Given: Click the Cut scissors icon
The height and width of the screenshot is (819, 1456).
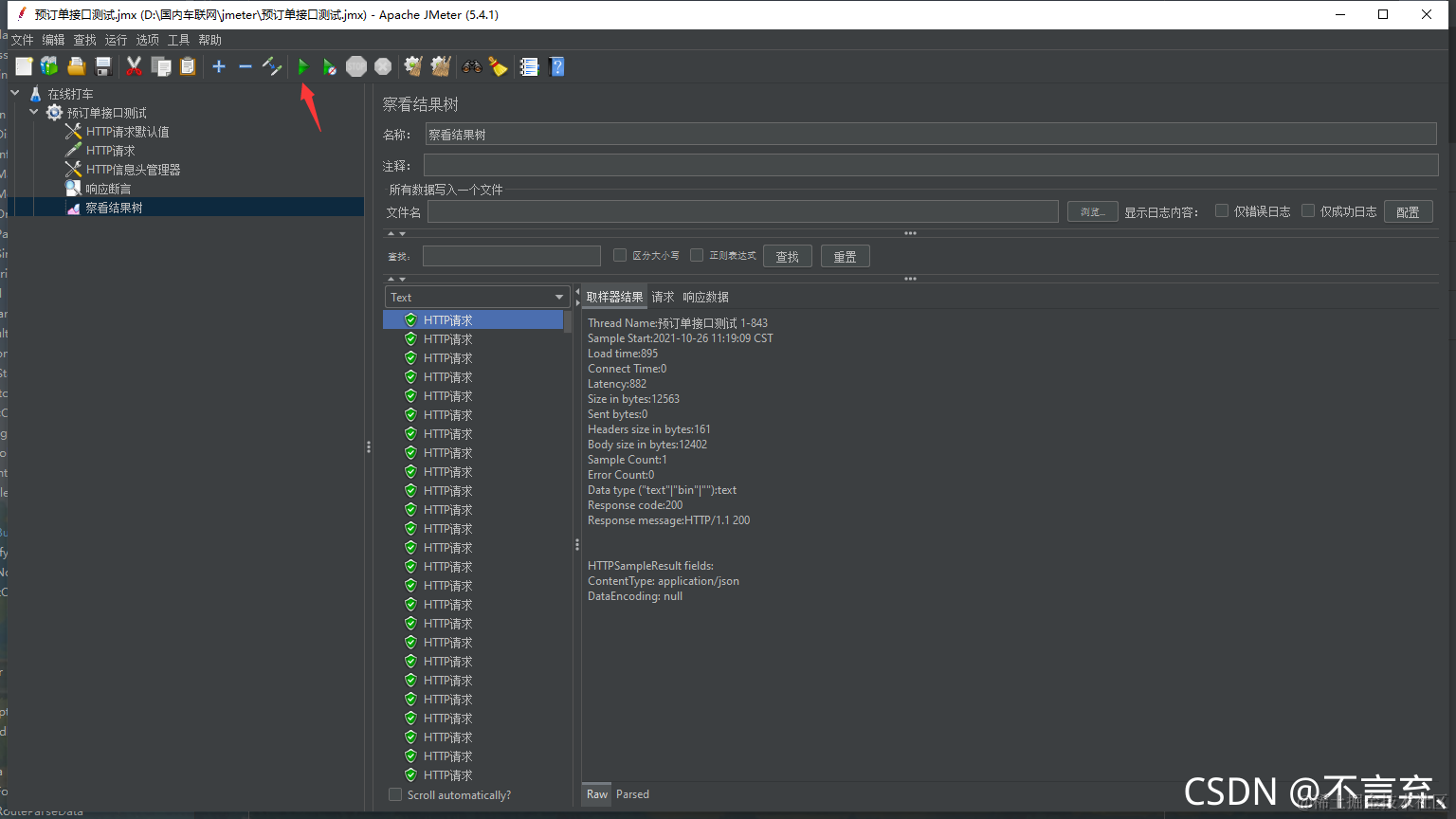Looking at the screenshot, I should coord(134,66).
